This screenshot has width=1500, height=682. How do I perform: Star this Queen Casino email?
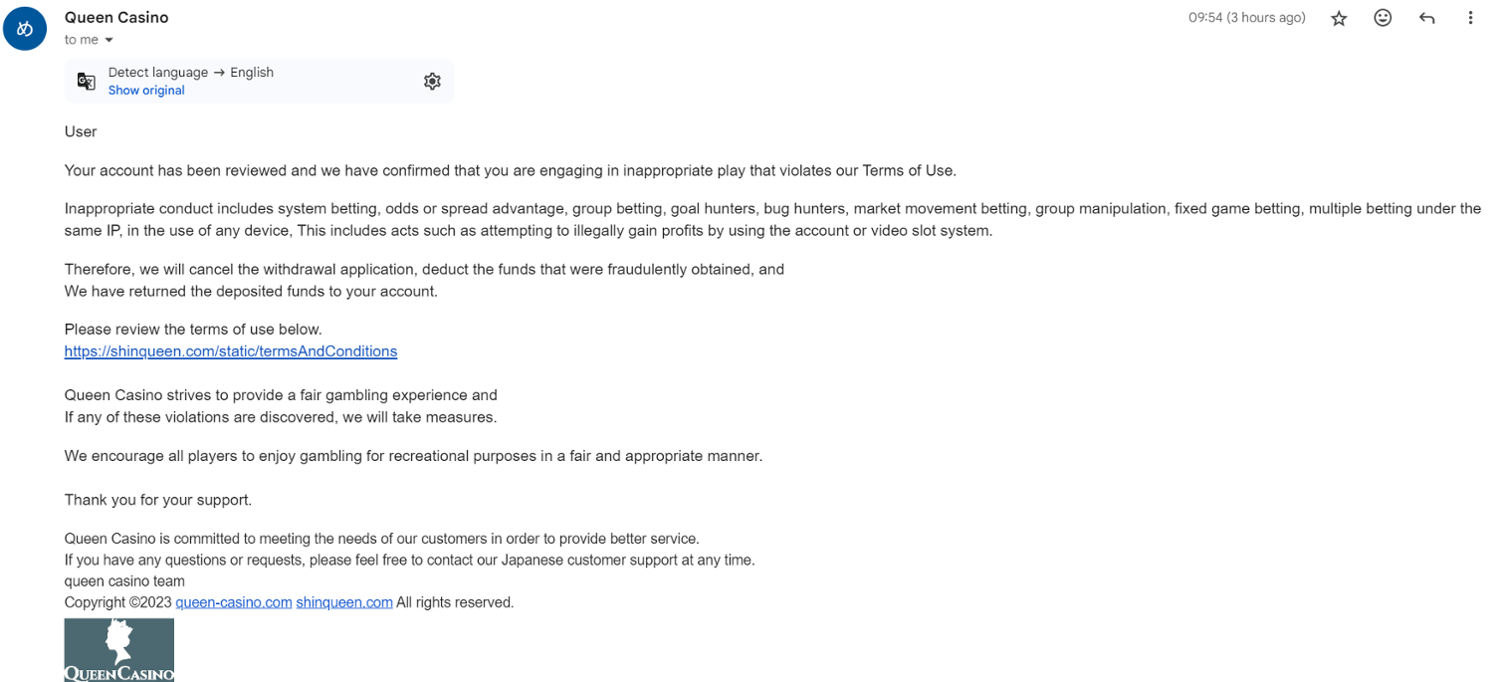[x=1339, y=18]
